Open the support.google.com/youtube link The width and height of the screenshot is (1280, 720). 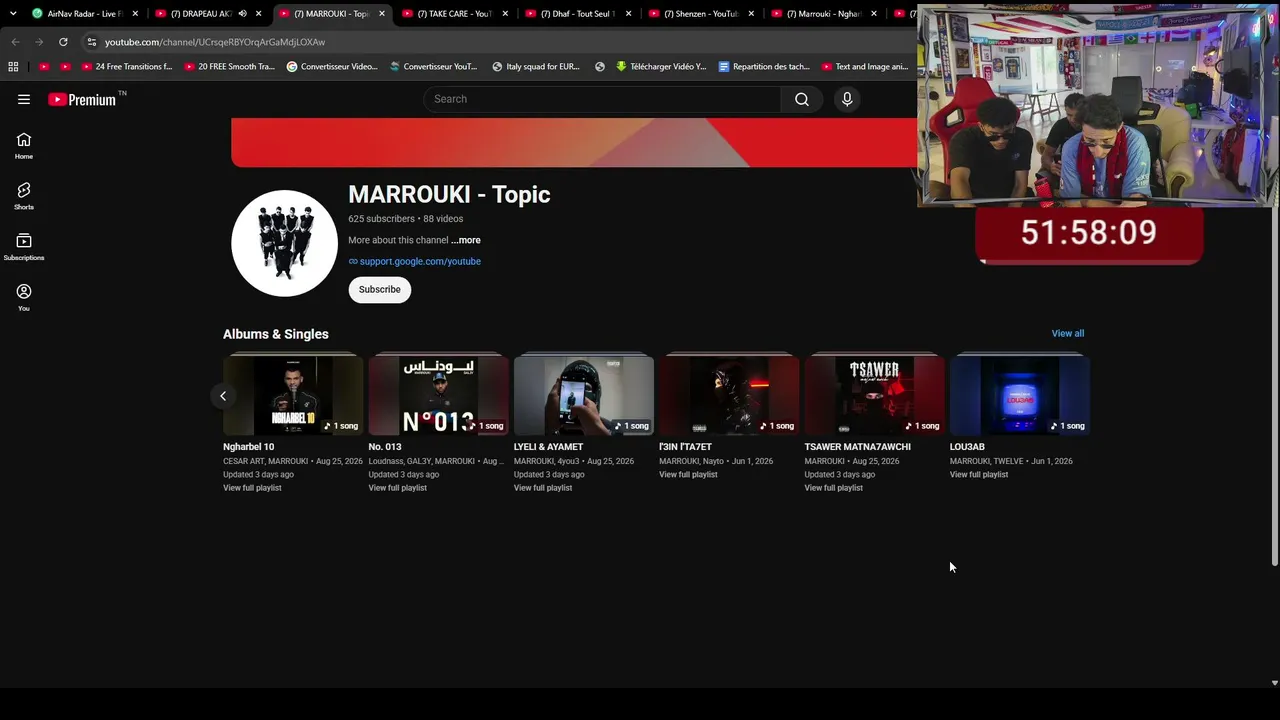(x=420, y=261)
